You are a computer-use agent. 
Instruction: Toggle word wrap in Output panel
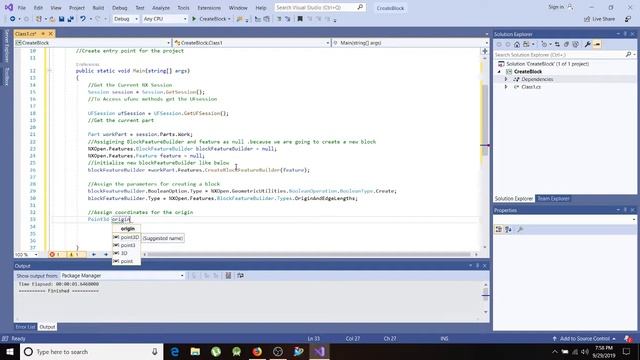point(240,276)
